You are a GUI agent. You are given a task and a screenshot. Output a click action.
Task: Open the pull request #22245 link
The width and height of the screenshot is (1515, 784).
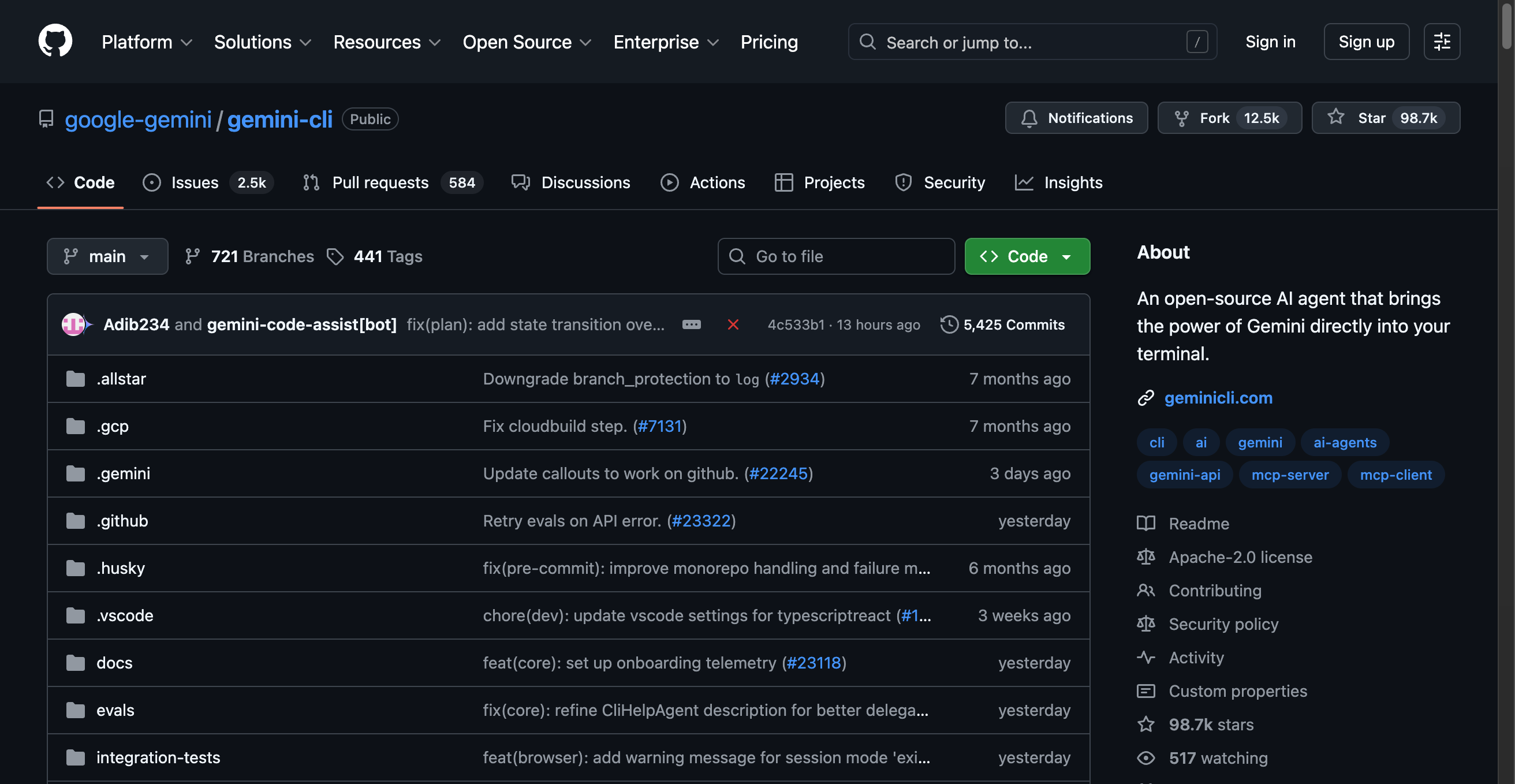pos(778,473)
